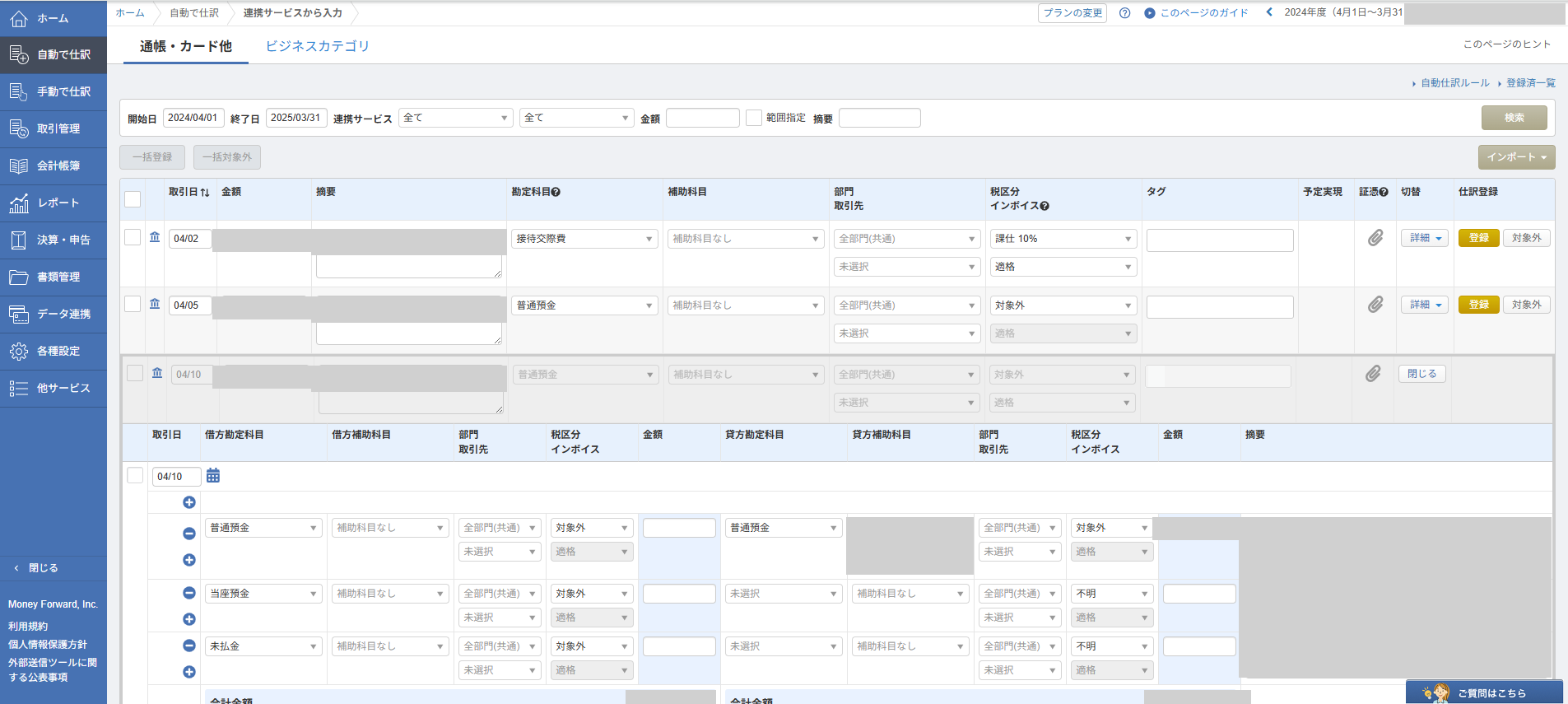Open 取引管理 in the sidebar
This screenshot has height=704, width=1568.
(x=54, y=129)
